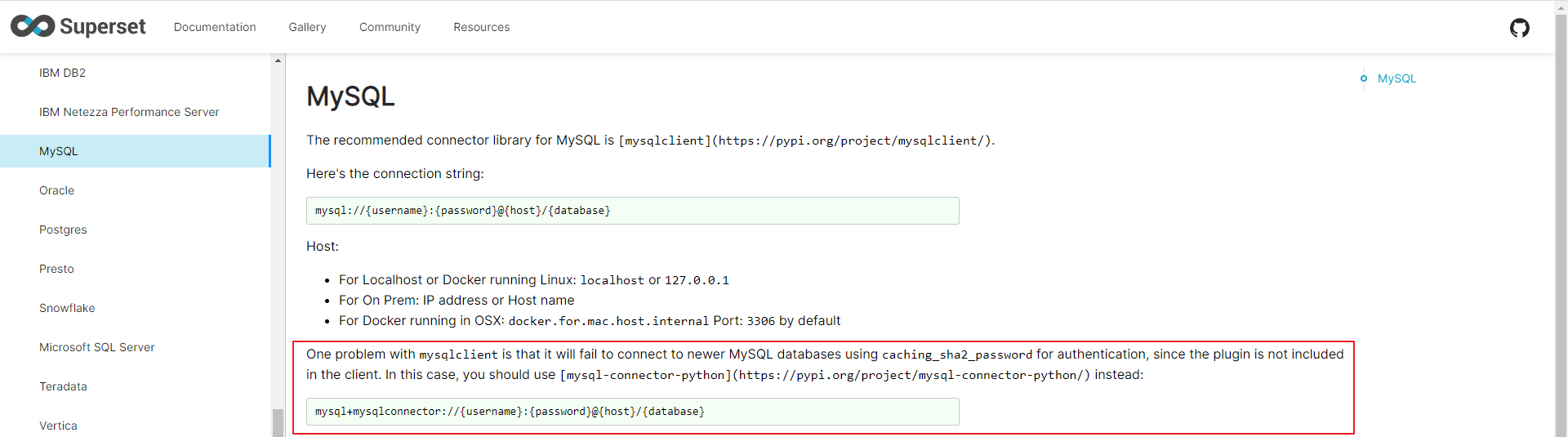Click the sidebar scroll-up arrow
The image size is (1568, 437).
click(278, 60)
